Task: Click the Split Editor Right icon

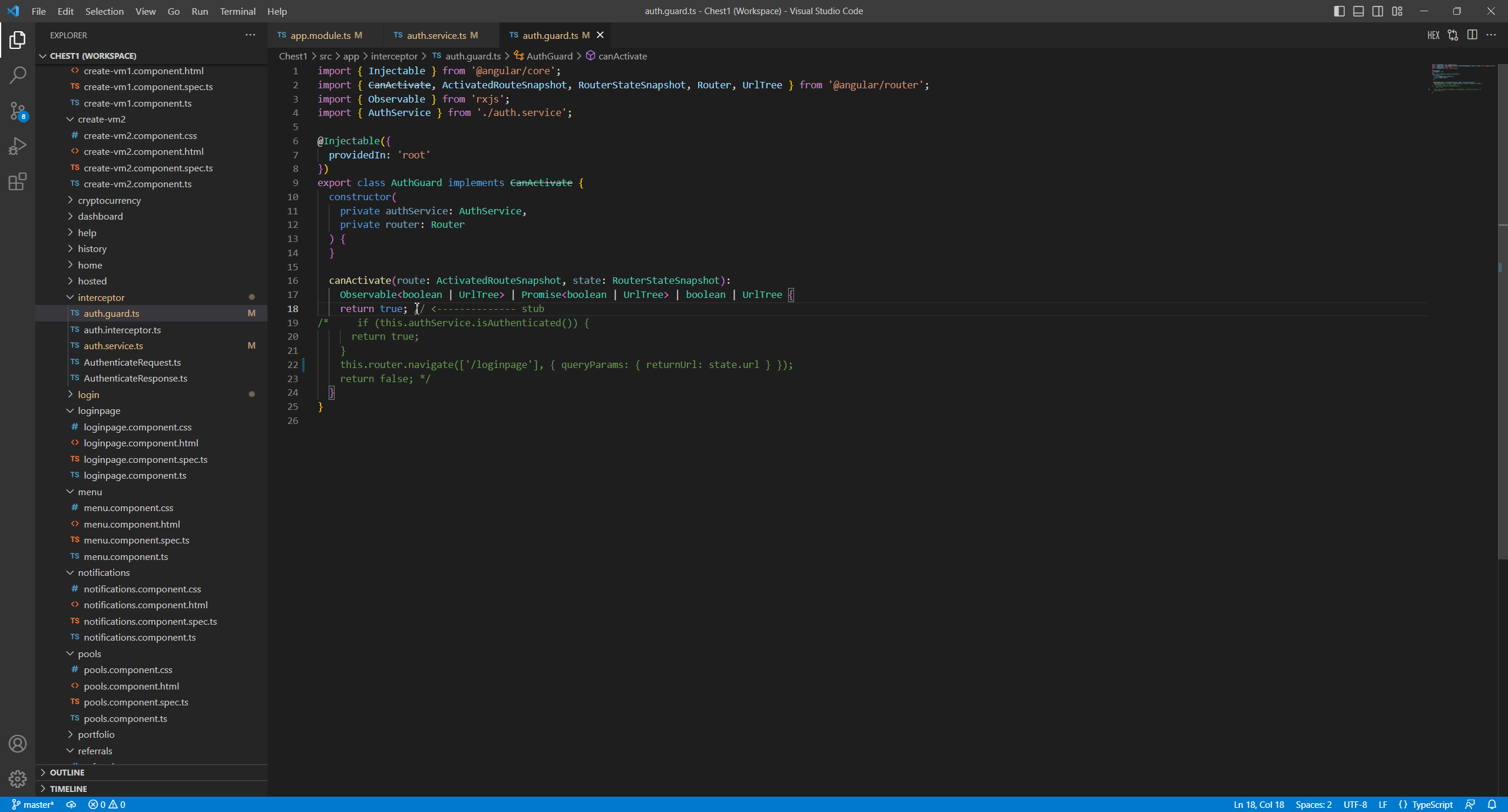Action: click(x=1472, y=35)
